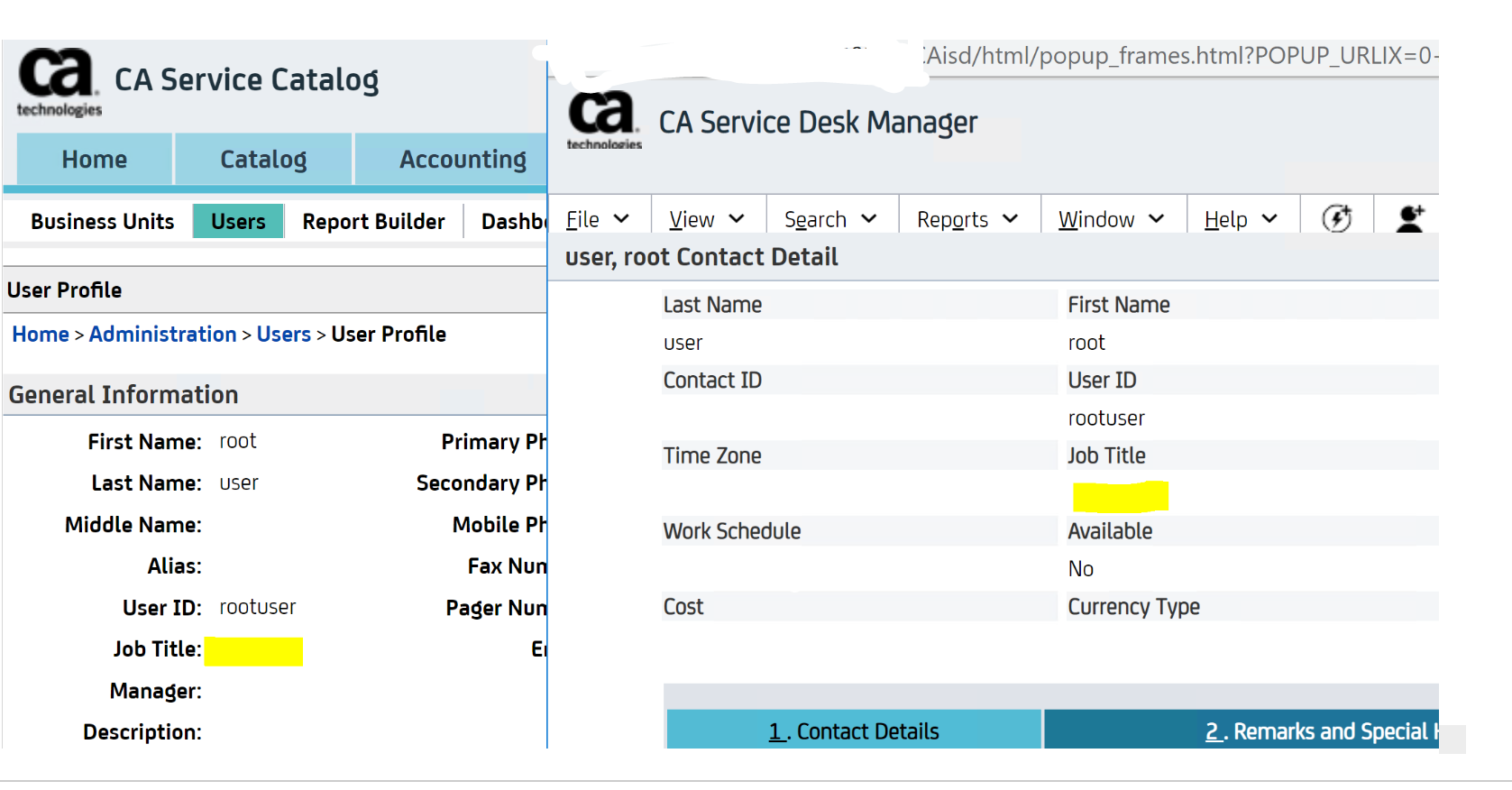Click the Home breadcrumb link
The width and height of the screenshot is (1512, 790).
(41, 335)
